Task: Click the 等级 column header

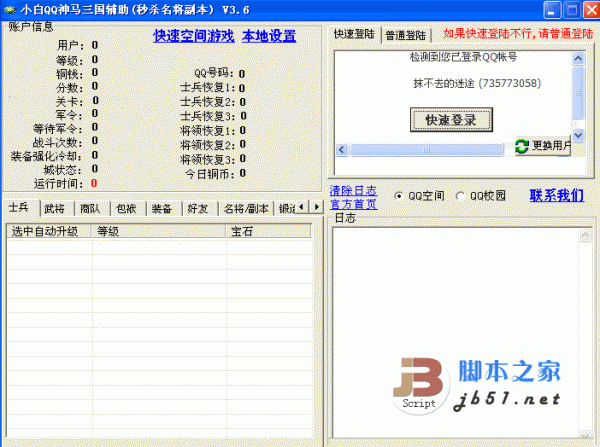Action: point(158,231)
